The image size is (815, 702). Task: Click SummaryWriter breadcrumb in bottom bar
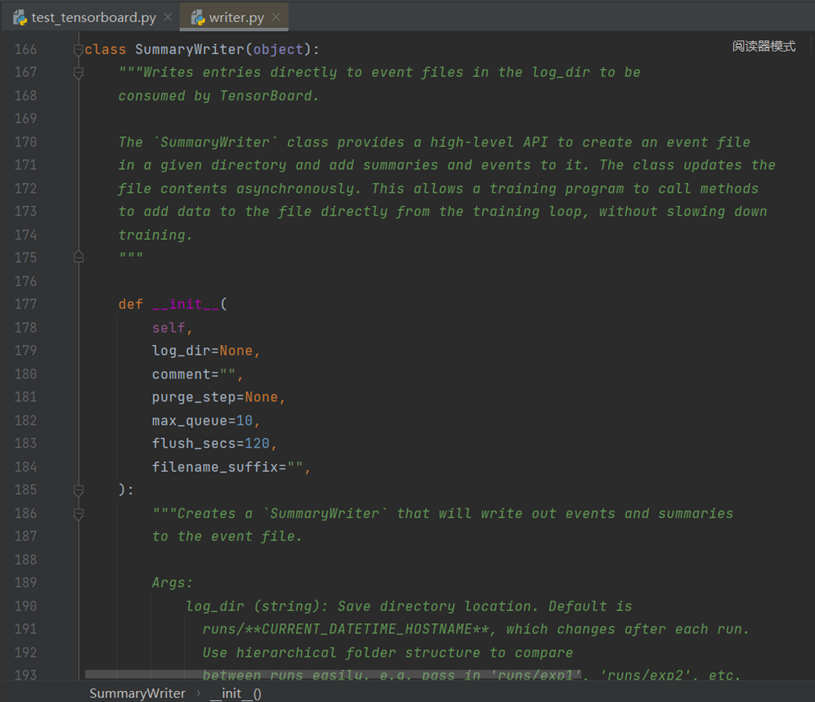click(137, 693)
